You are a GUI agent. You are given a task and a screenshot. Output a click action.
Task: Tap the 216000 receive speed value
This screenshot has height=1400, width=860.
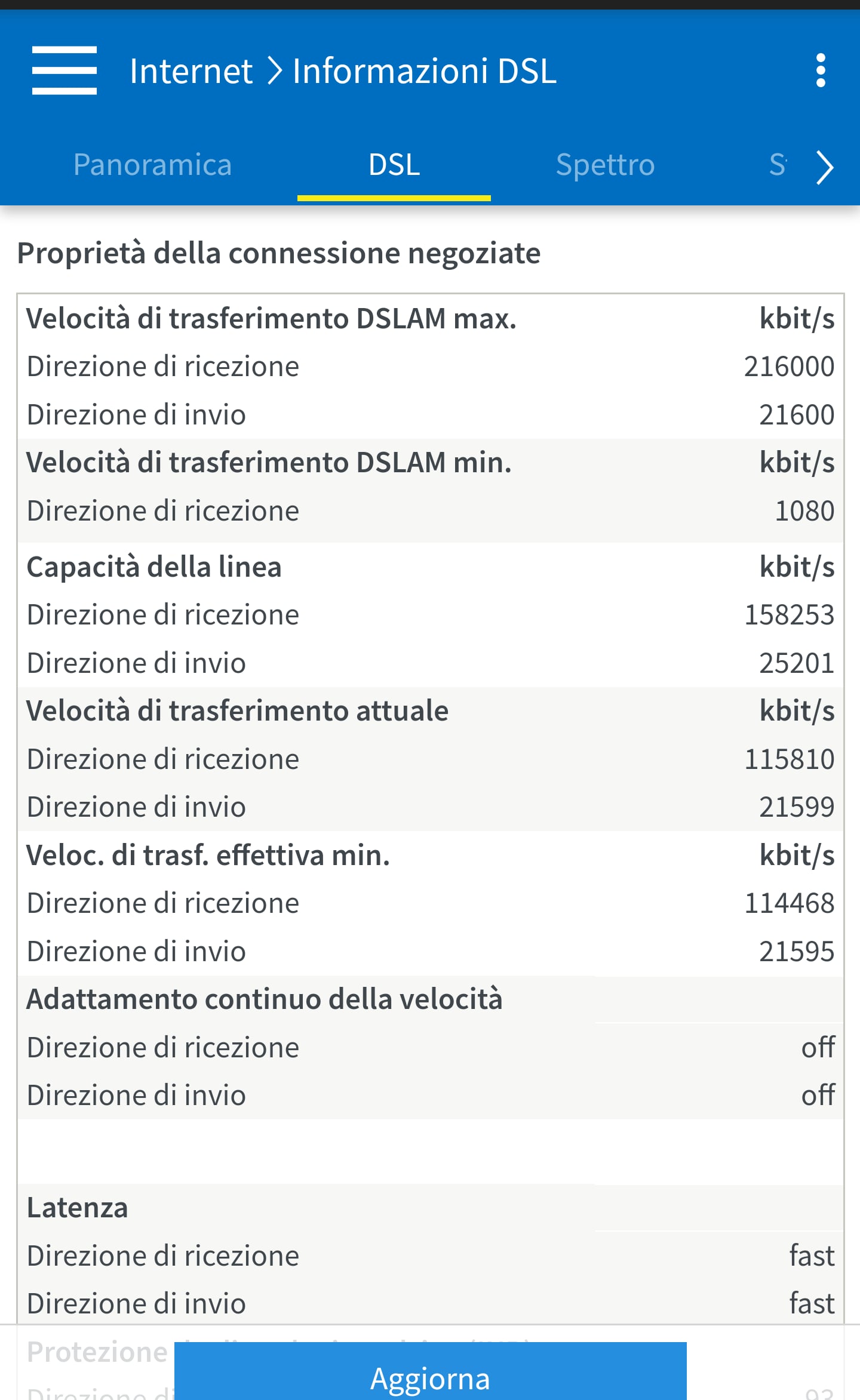coord(788,367)
